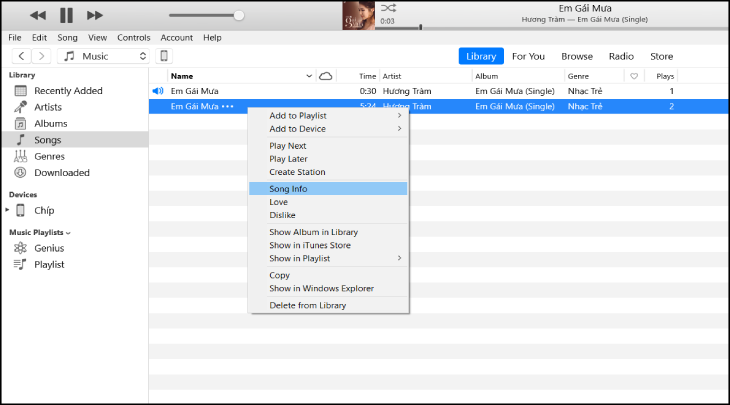
Task: Open the Edit menu
Action: tap(39, 38)
